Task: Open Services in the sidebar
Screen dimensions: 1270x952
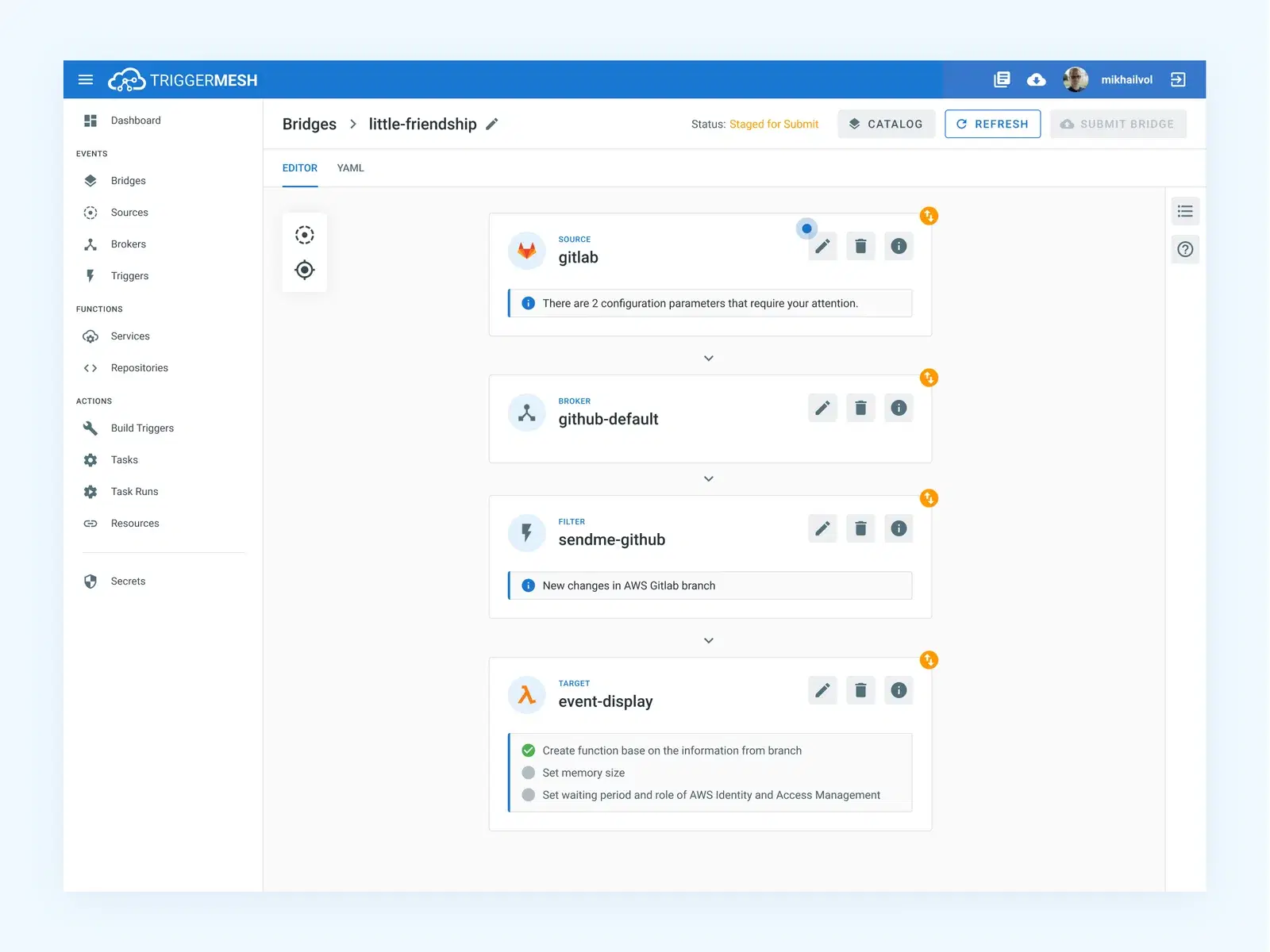Action: tap(130, 336)
